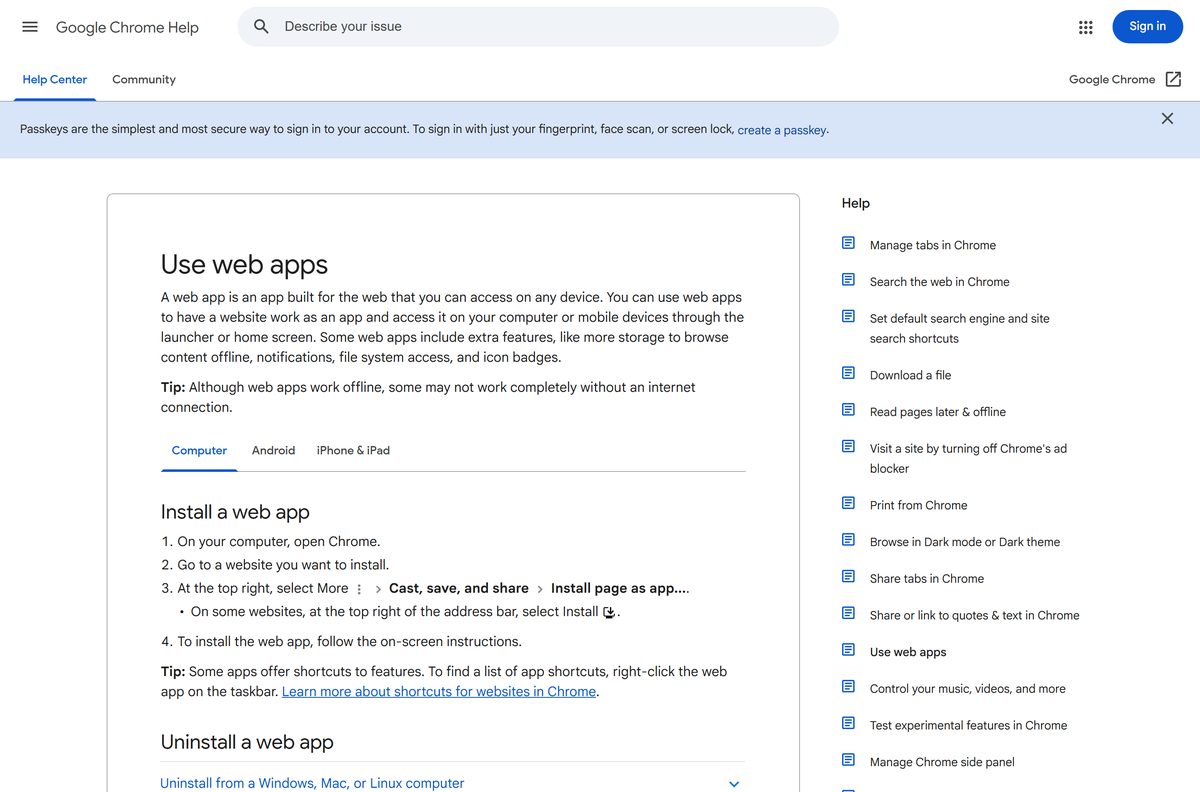Focus the Describe your issue search field
This screenshot has width=1200, height=792.
[538, 27]
